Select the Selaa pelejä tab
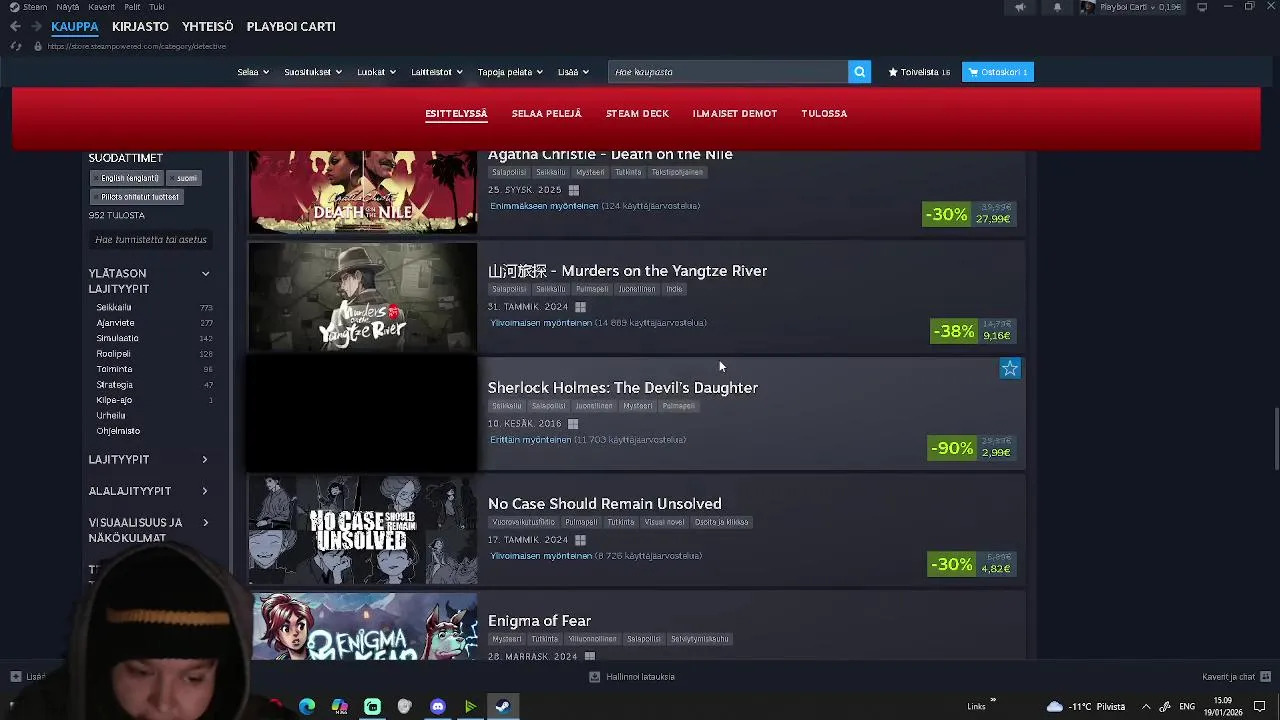 (546, 114)
